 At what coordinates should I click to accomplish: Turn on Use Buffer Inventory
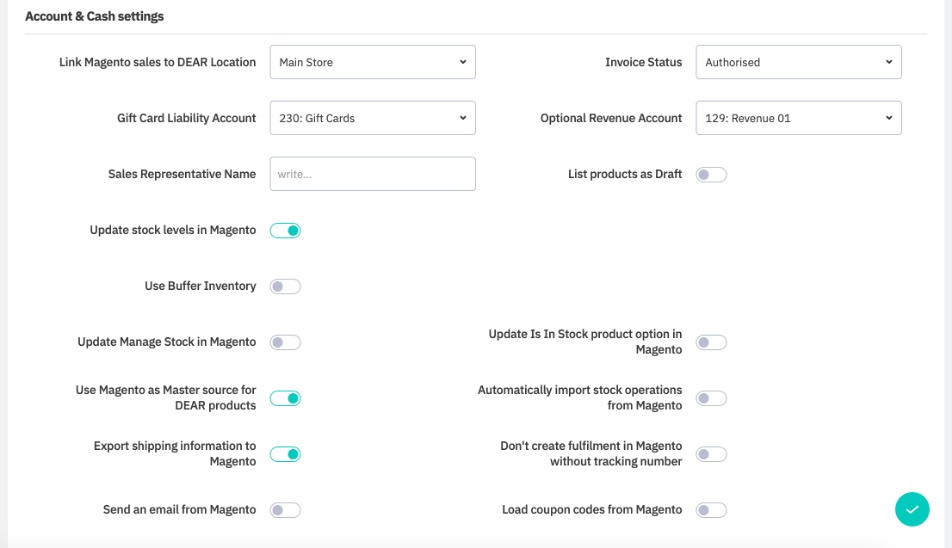coord(285,287)
